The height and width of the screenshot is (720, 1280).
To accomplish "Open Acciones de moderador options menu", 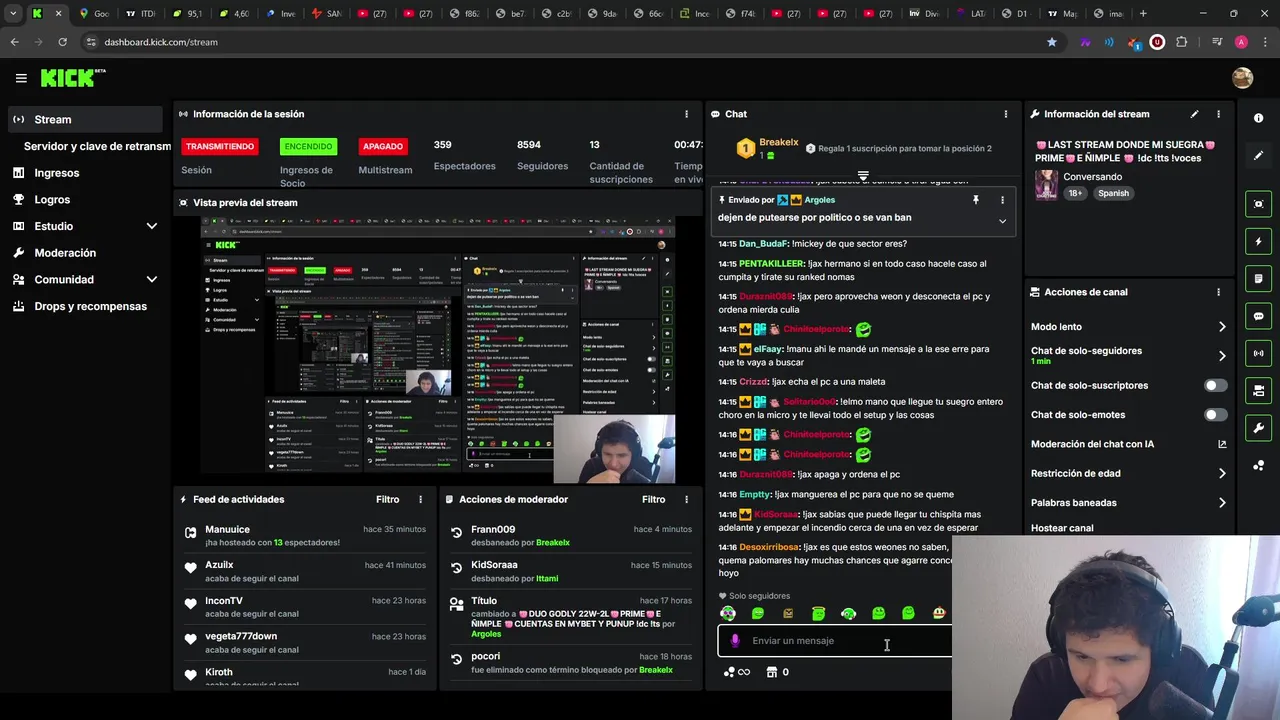I will [686, 499].
